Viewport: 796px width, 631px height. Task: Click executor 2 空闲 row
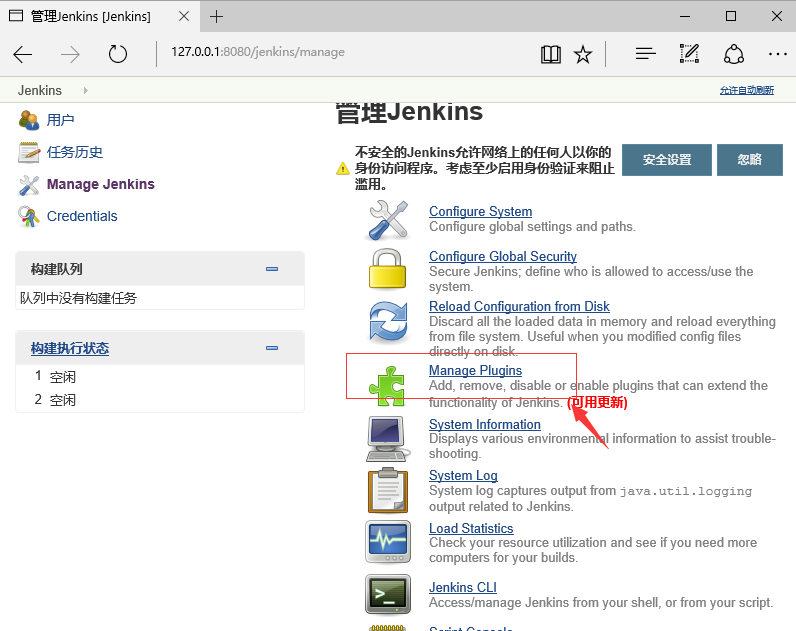(160, 400)
